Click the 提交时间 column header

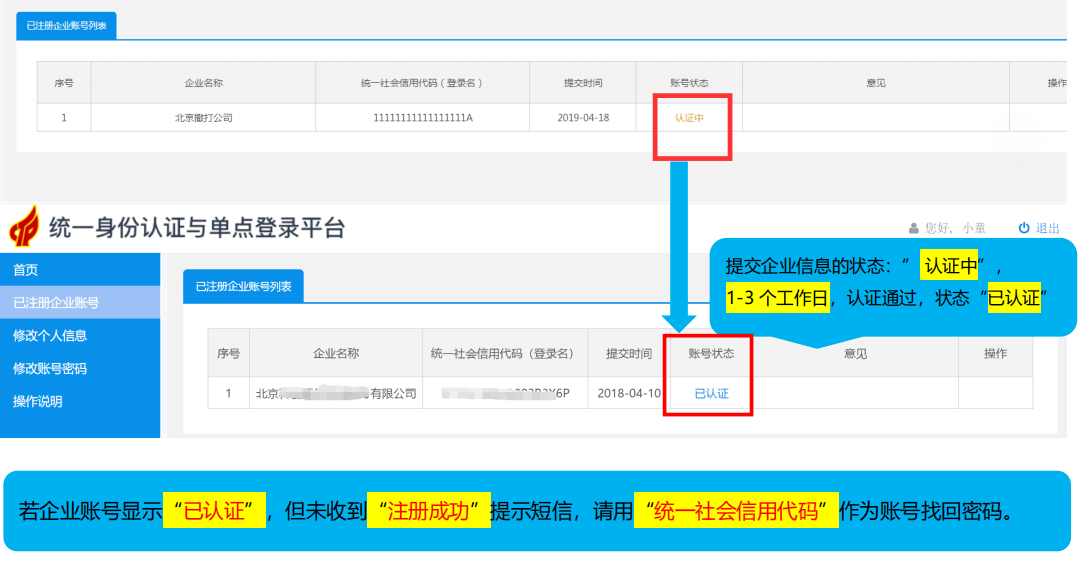pos(584,83)
